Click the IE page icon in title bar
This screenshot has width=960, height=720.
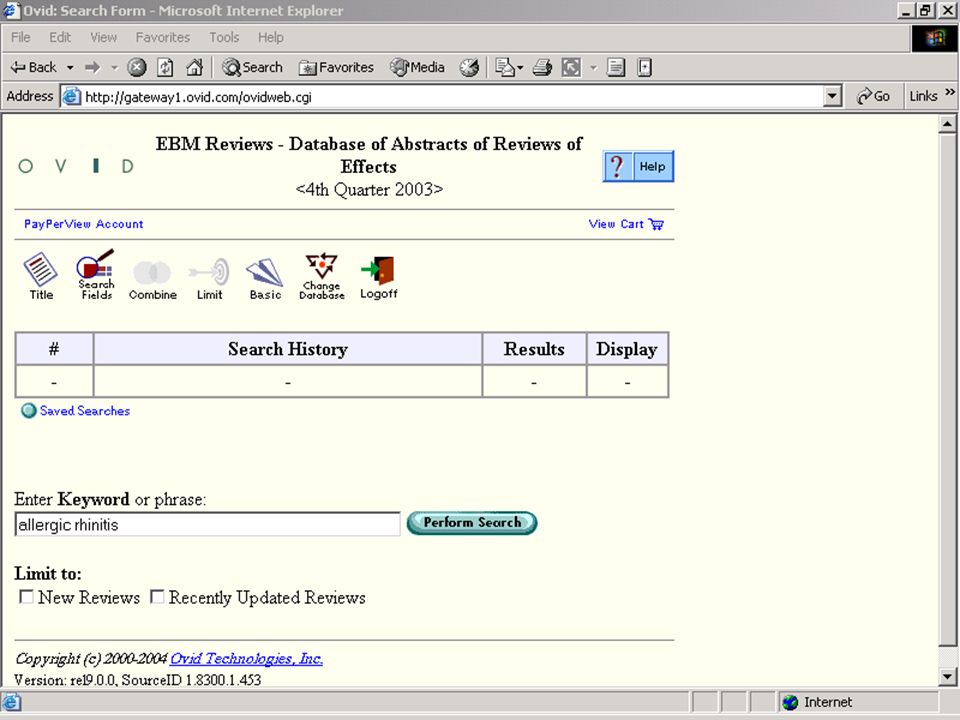tap(12, 10)
